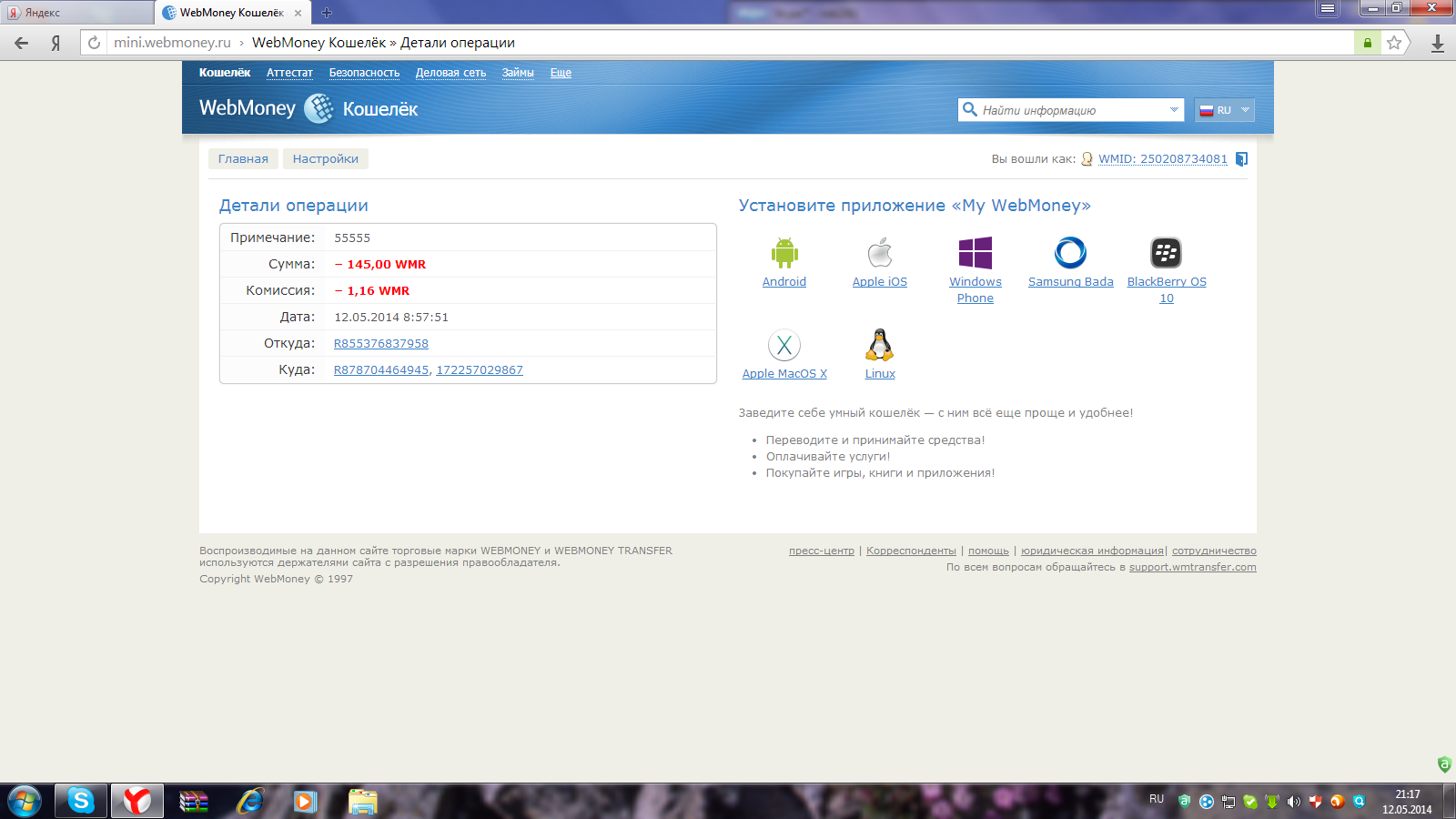
Task: Switch to the Яндекс browser tab
Action: 77,13
